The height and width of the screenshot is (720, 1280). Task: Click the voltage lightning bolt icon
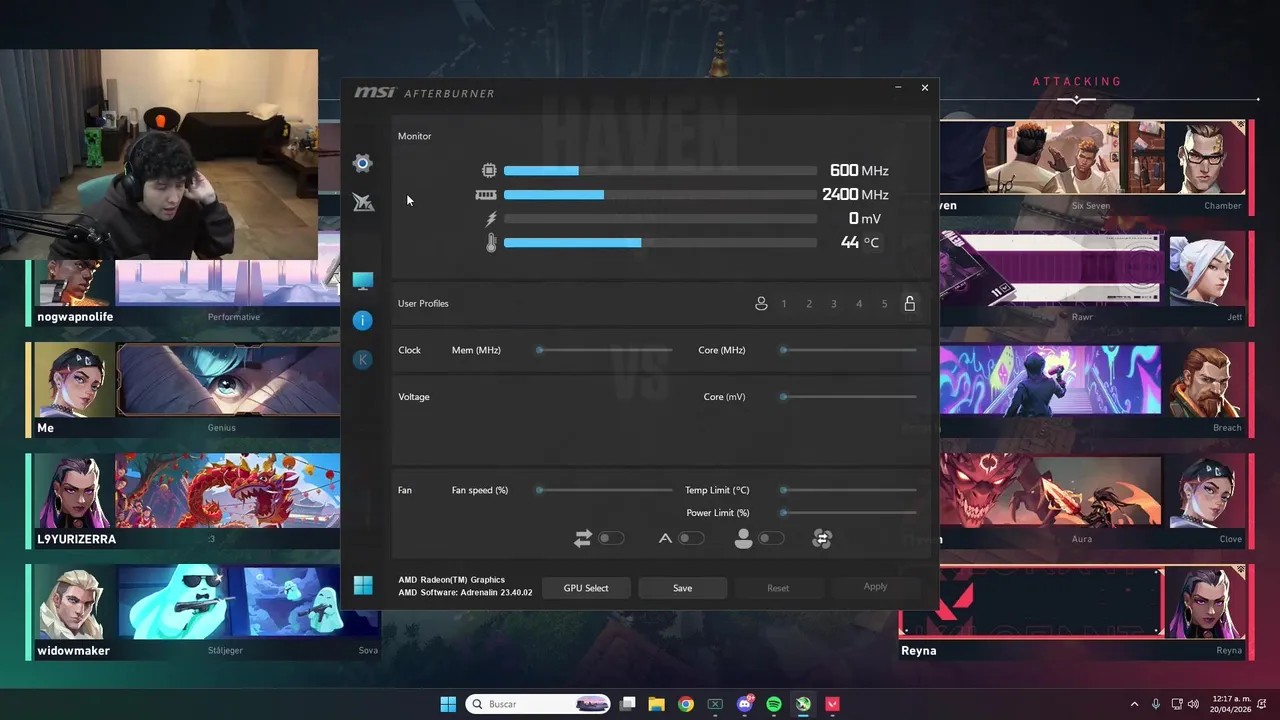[491, 219]
